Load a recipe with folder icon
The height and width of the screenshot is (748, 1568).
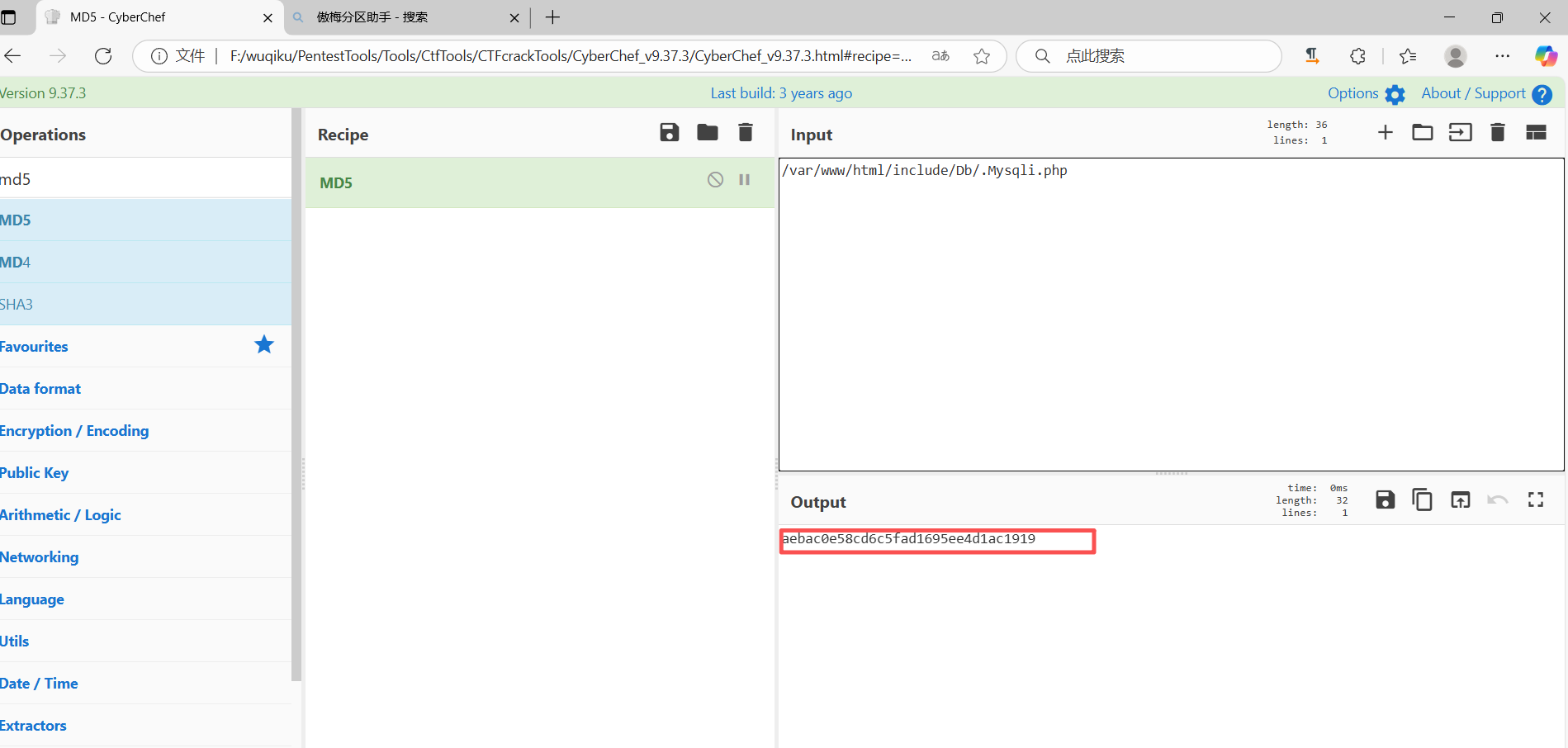click(x=708, y=132)
